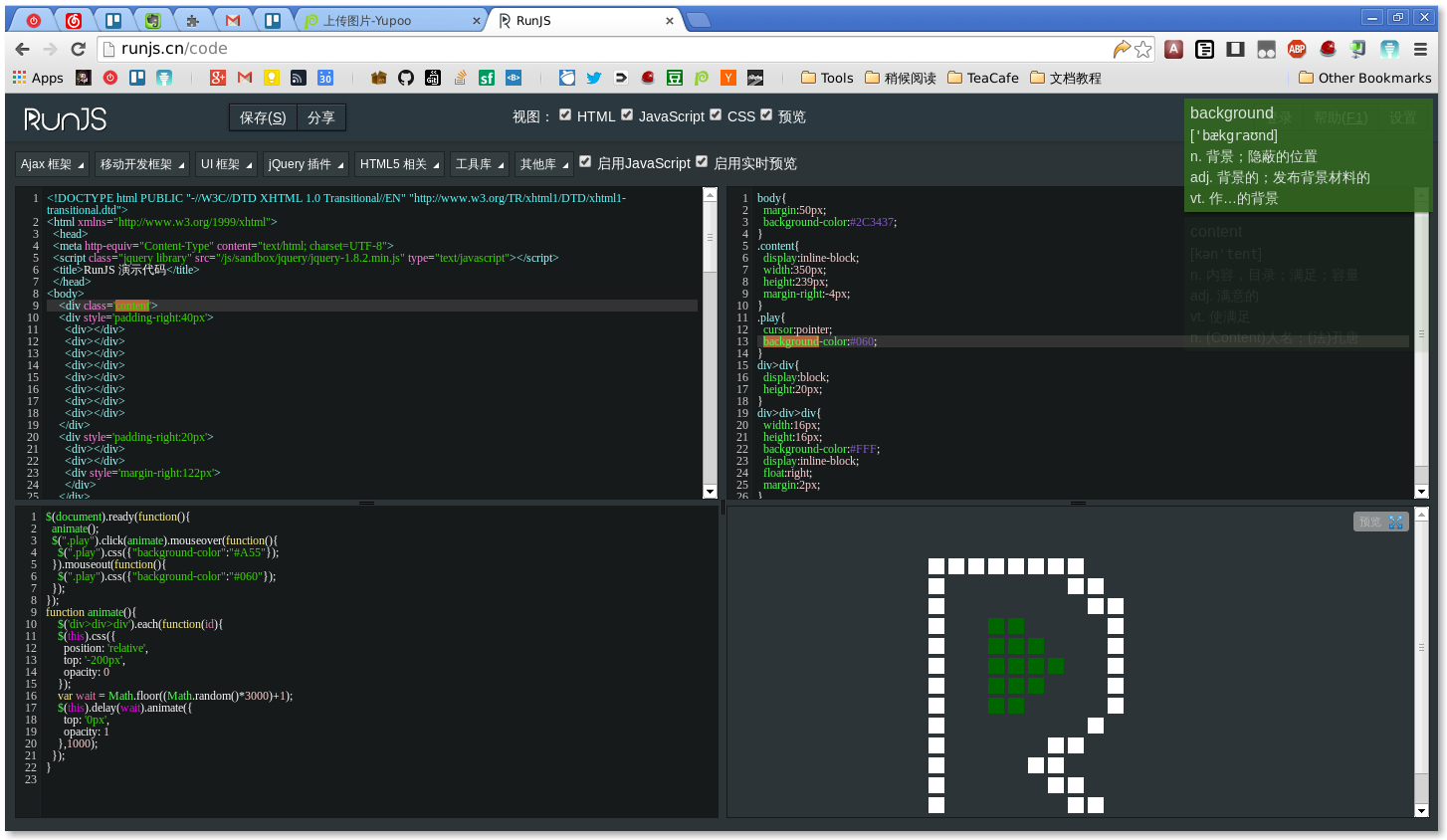The height and width of the screenshot is (840, 1447).
Task: Select the RunJS browser tab
Action: (585, 20)
